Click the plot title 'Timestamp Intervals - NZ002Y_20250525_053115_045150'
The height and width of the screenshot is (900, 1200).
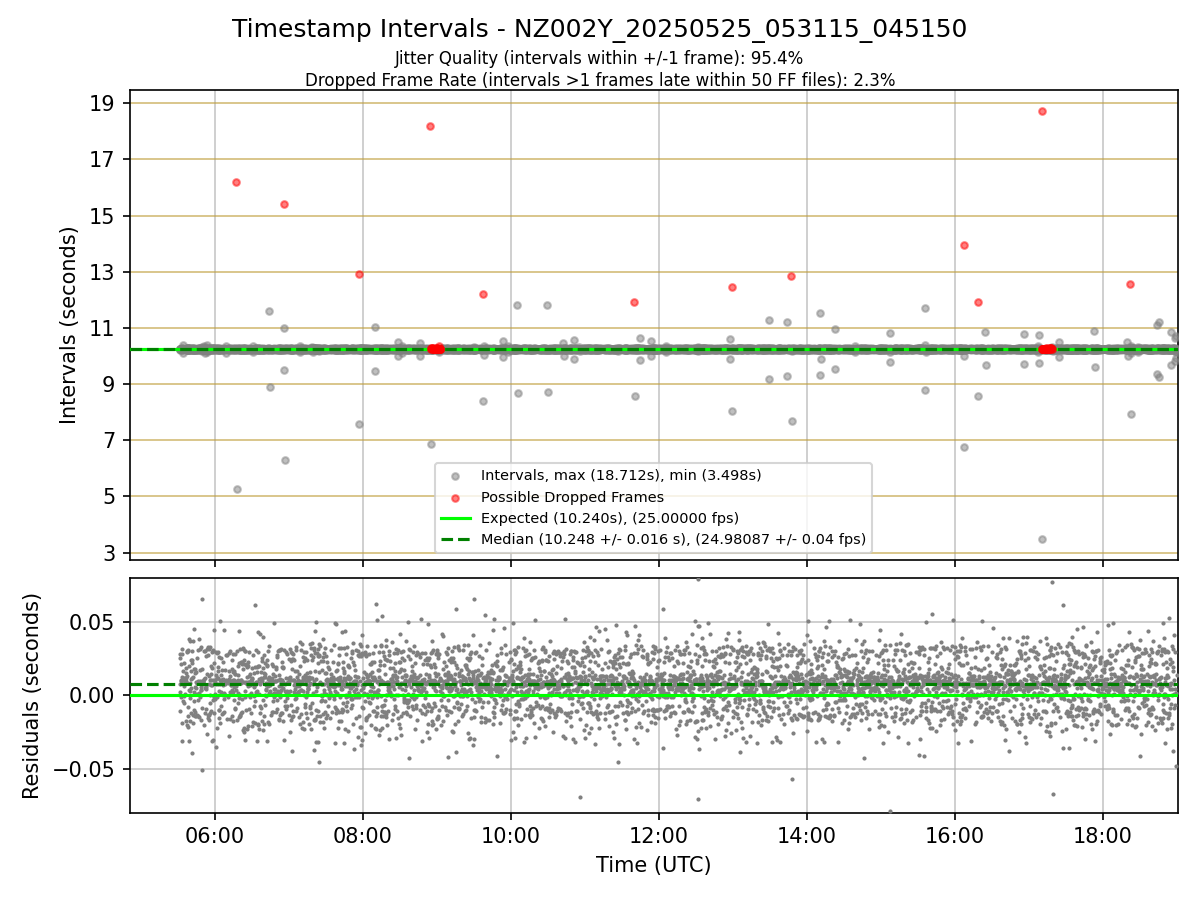click(x=599, y=29)
